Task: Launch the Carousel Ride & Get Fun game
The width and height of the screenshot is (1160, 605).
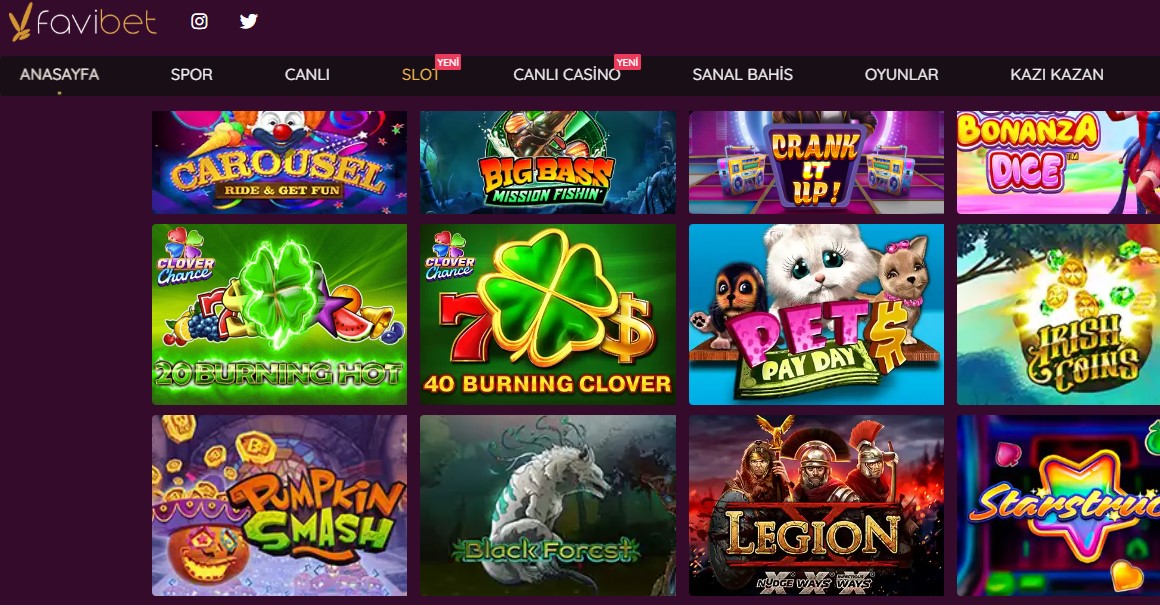Action: tap(280, 163)
